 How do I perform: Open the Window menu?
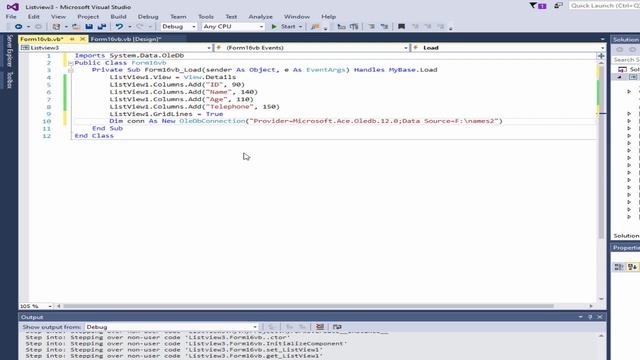tap(297, 17)
